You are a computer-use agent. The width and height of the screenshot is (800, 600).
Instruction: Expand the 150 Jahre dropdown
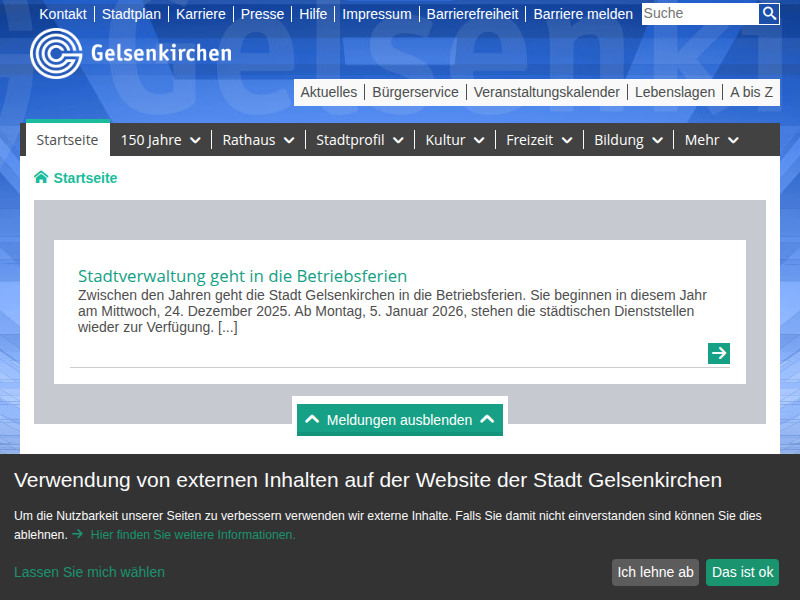coord(159,140)
